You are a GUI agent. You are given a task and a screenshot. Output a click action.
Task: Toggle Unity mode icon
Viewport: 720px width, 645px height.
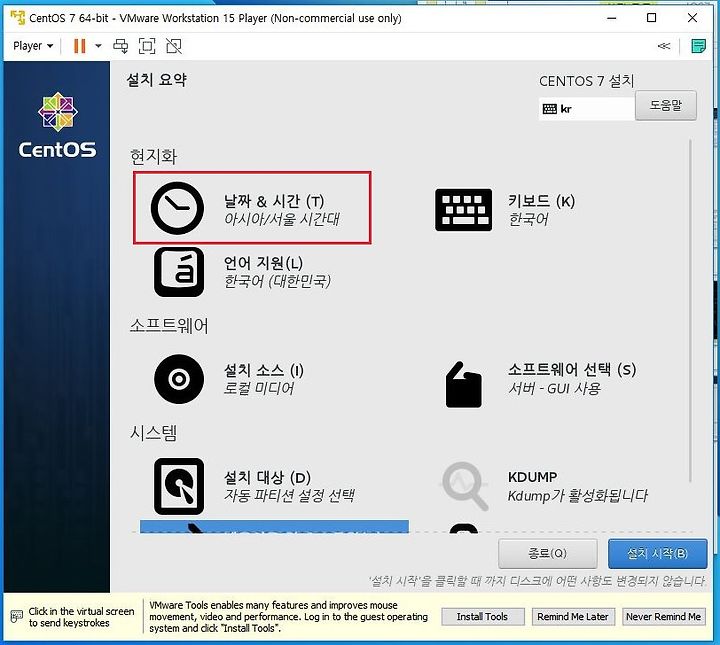(x=174, y=46)
